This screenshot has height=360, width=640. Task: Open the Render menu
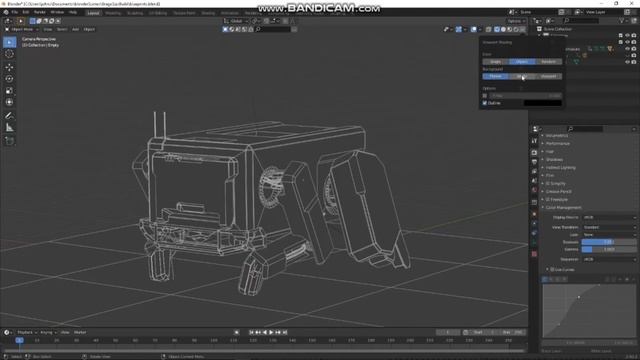point(40,12)
